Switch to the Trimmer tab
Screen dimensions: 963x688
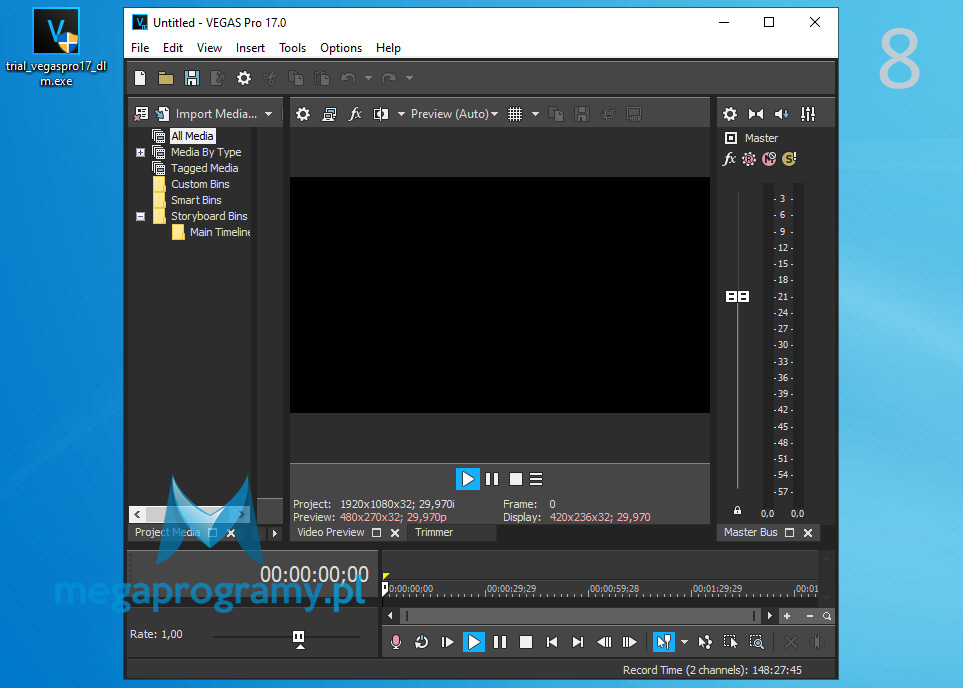tap(434, 533)
